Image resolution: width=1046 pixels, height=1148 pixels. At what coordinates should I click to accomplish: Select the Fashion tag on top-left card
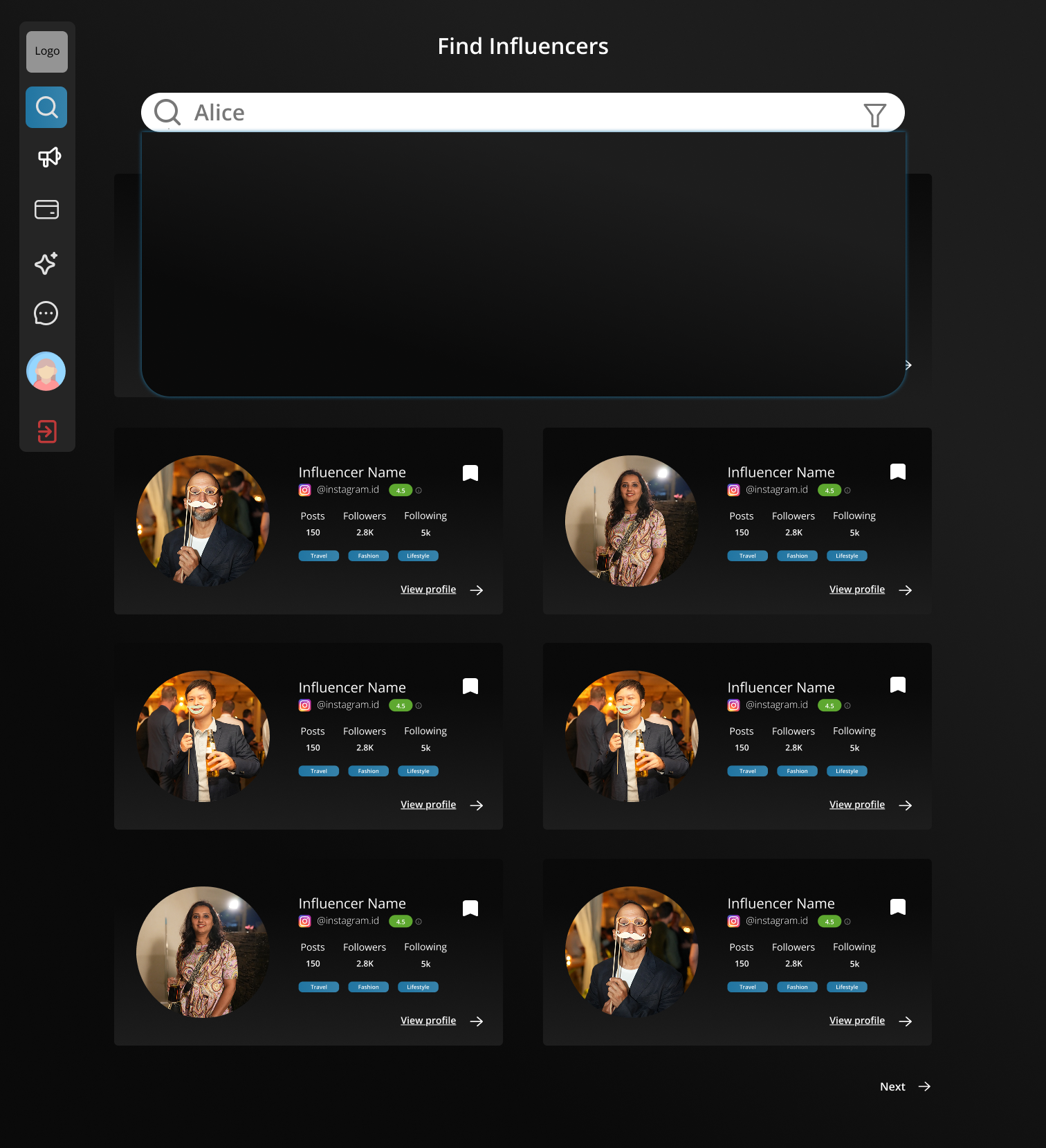coord(369,556)
